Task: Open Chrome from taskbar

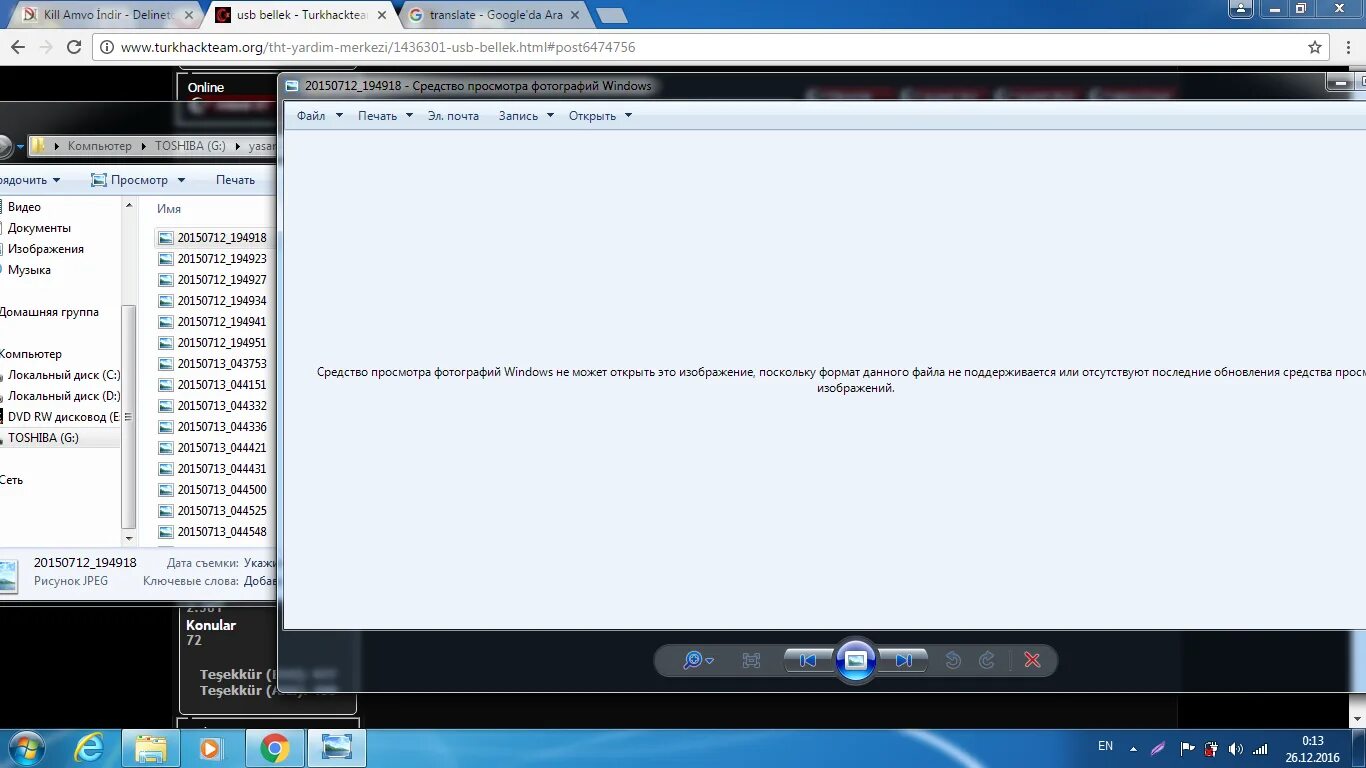Action: tap(275, 748)
